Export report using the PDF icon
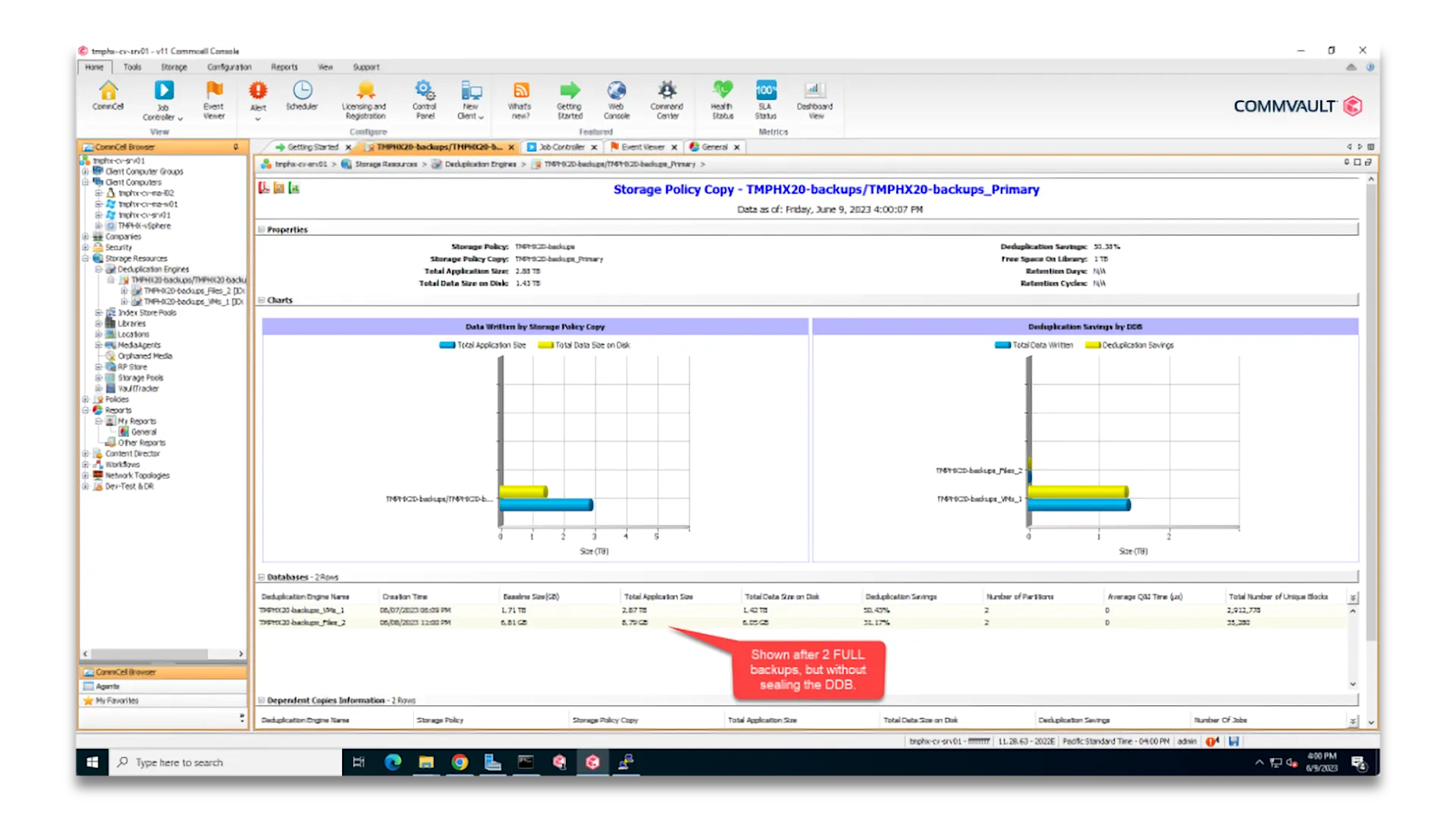Image resolution: width=1456 pixels, height=819 pixels. (x=264, y=188)
